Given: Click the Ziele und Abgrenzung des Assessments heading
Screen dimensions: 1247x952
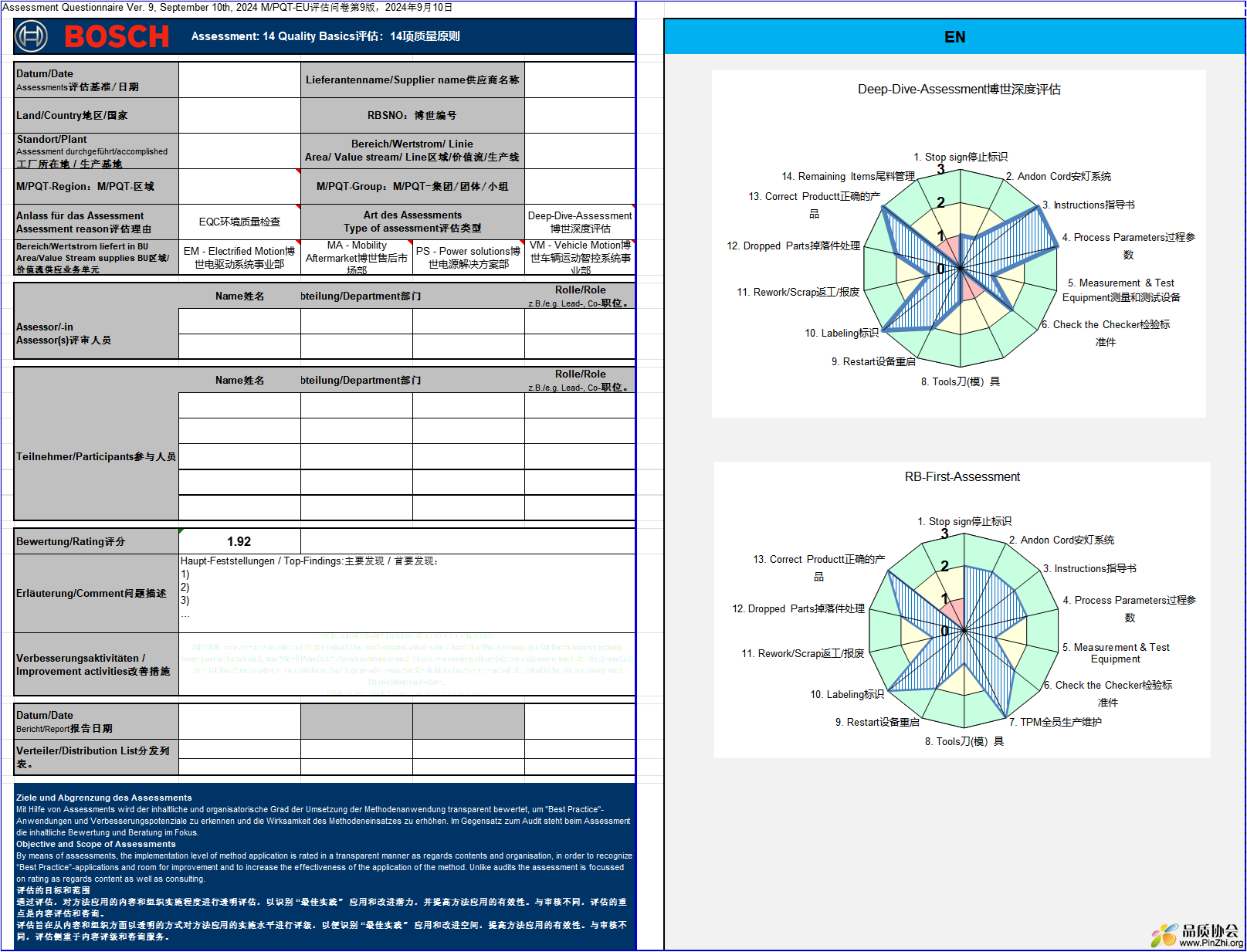Looking at the screenshot, I should point(103,798).
